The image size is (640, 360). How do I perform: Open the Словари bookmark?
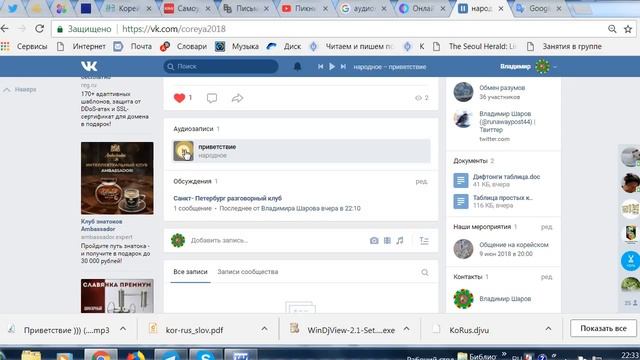point(184,47)
